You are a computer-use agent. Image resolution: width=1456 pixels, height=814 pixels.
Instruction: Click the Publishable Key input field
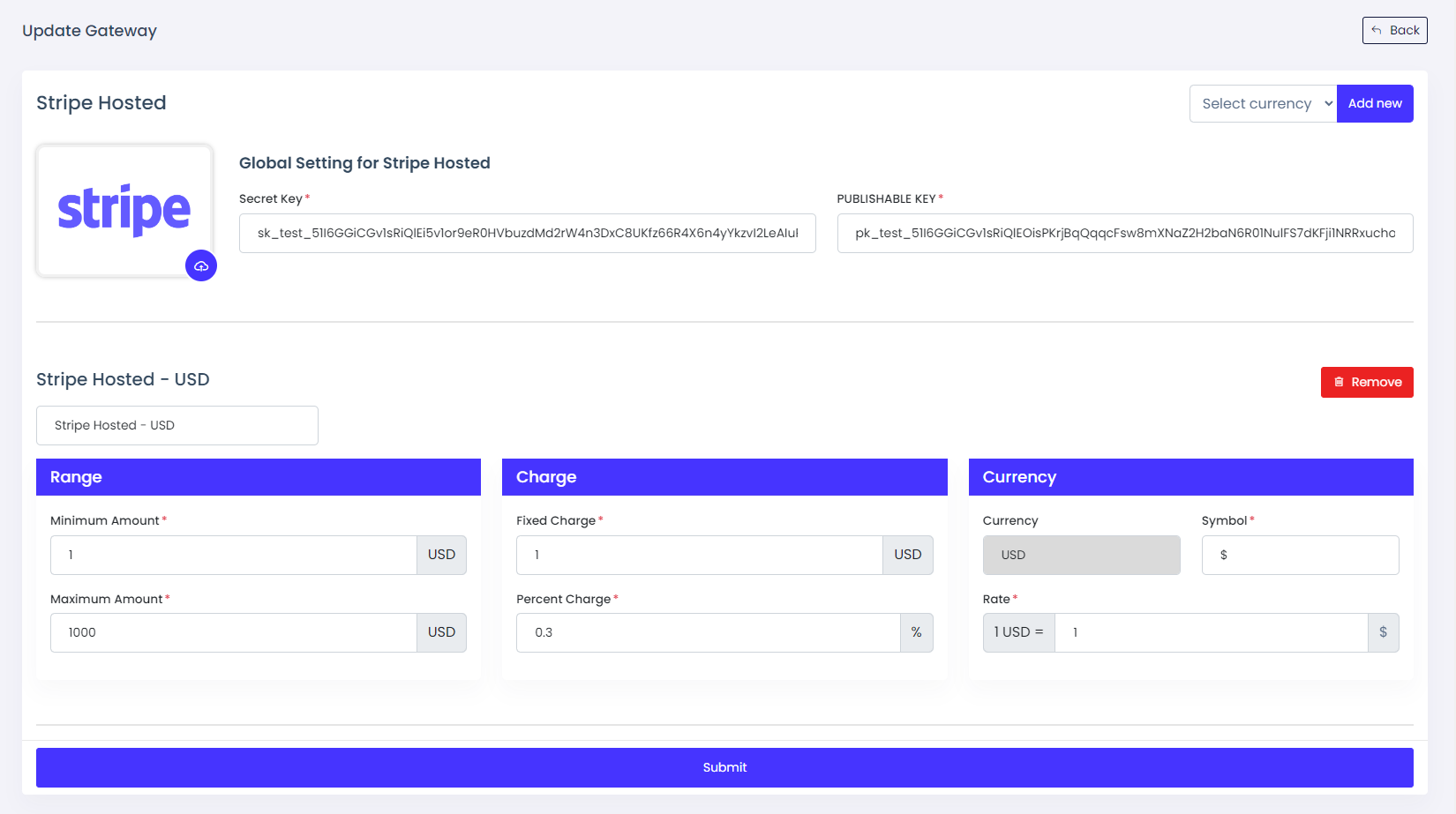coord(1124,233)
